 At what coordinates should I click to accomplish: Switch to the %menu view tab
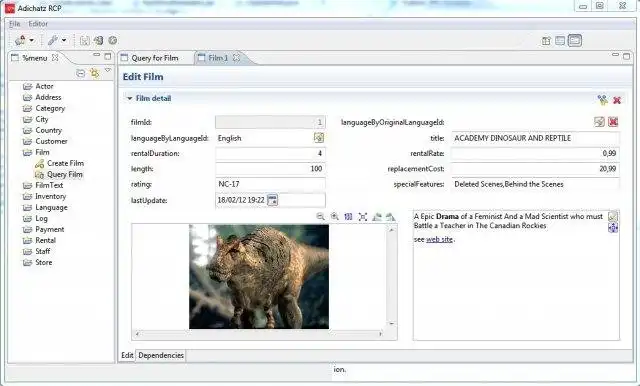click(x=34, y=58)
